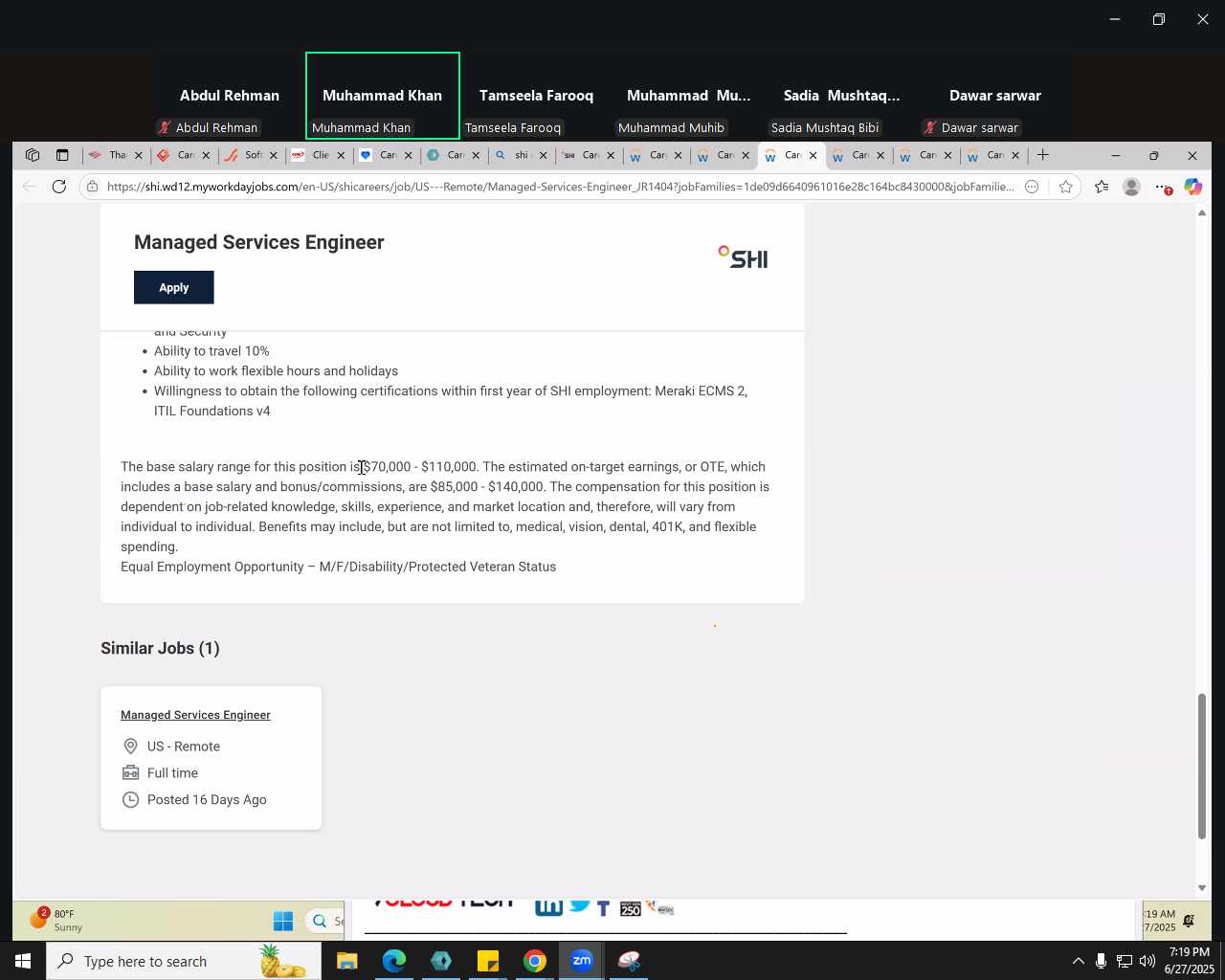Image resolution: width=1225 pixels, height=980 pixels.
Task: Select Dawar sarwar participant tile
Action: click(x=995, y=96)
